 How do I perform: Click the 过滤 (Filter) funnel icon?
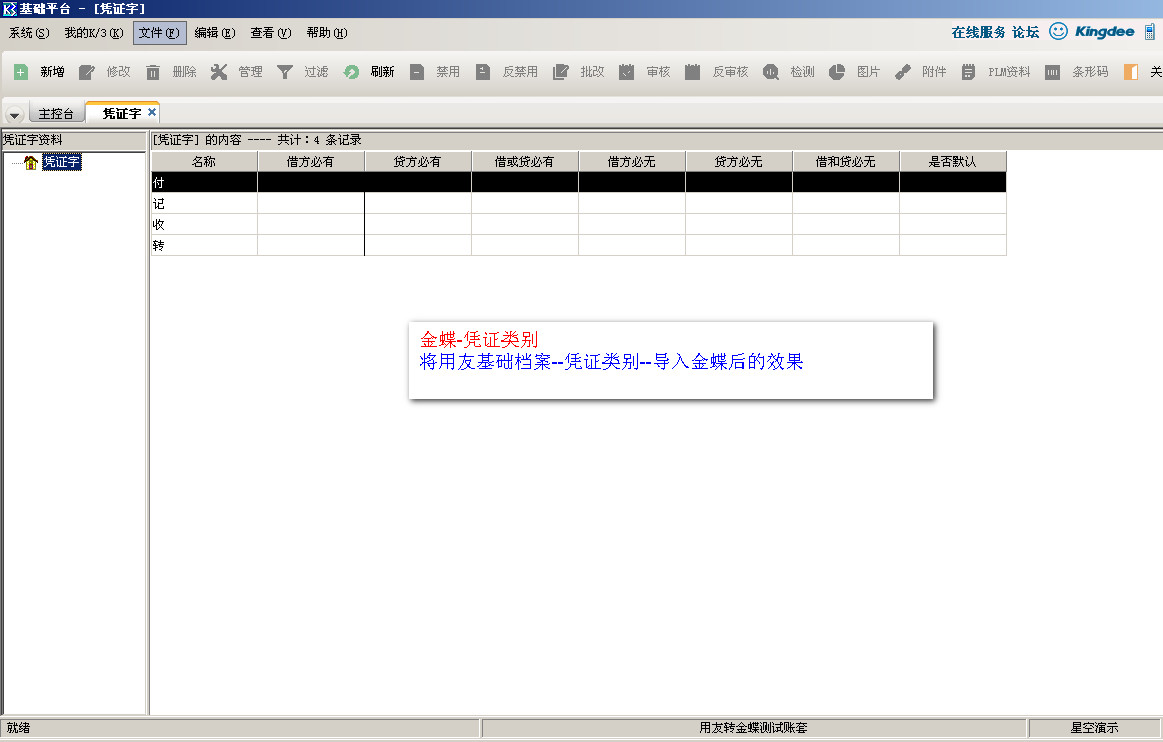point(285,72)
